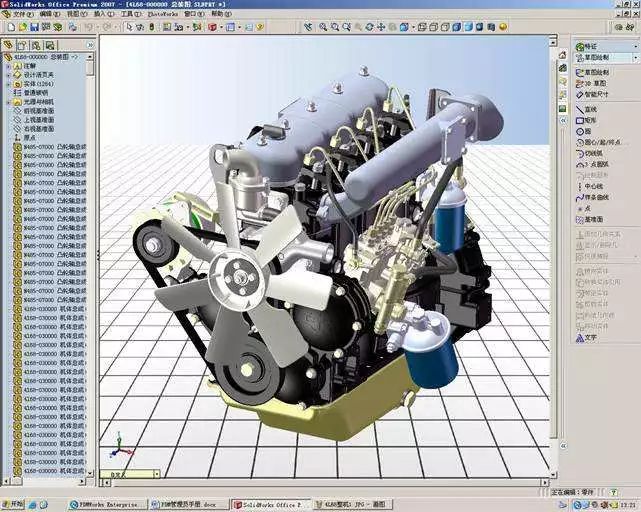The height and width of the screenshot is (512, 641).
Task: Click the Wireframe display icon
Action: tap(422, 27)
